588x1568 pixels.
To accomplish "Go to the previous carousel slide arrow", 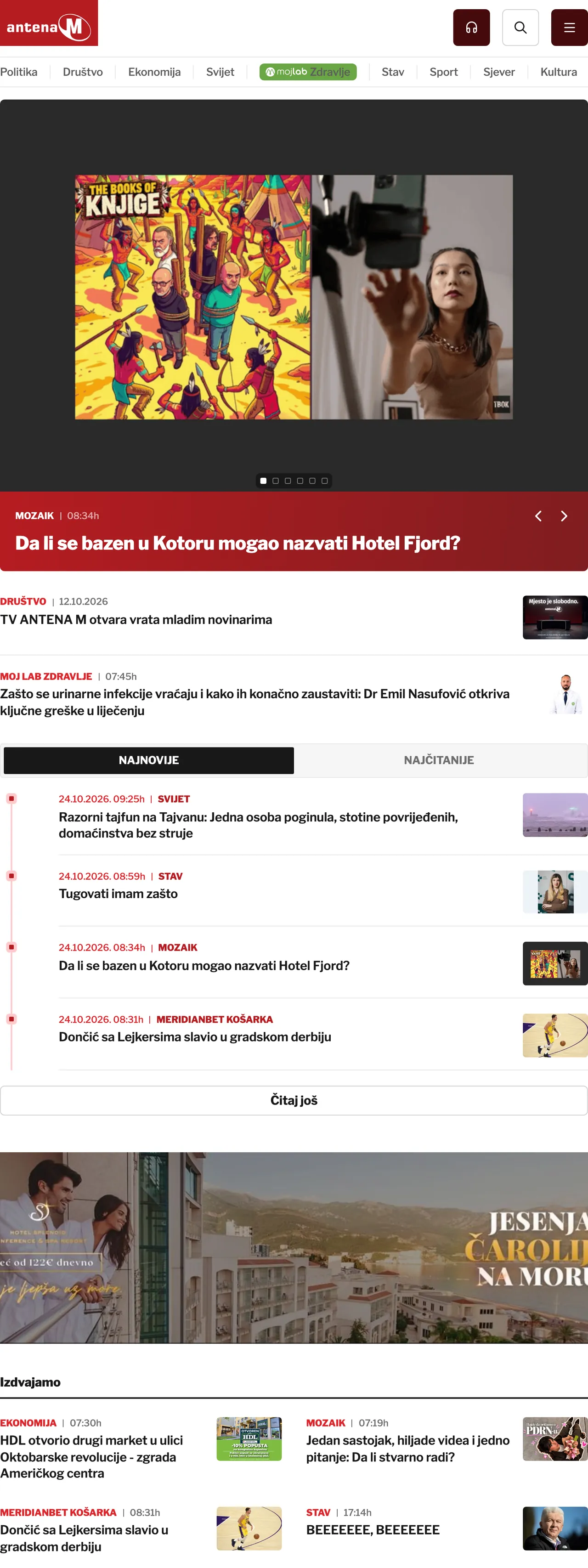I will [x=538, y=516].
